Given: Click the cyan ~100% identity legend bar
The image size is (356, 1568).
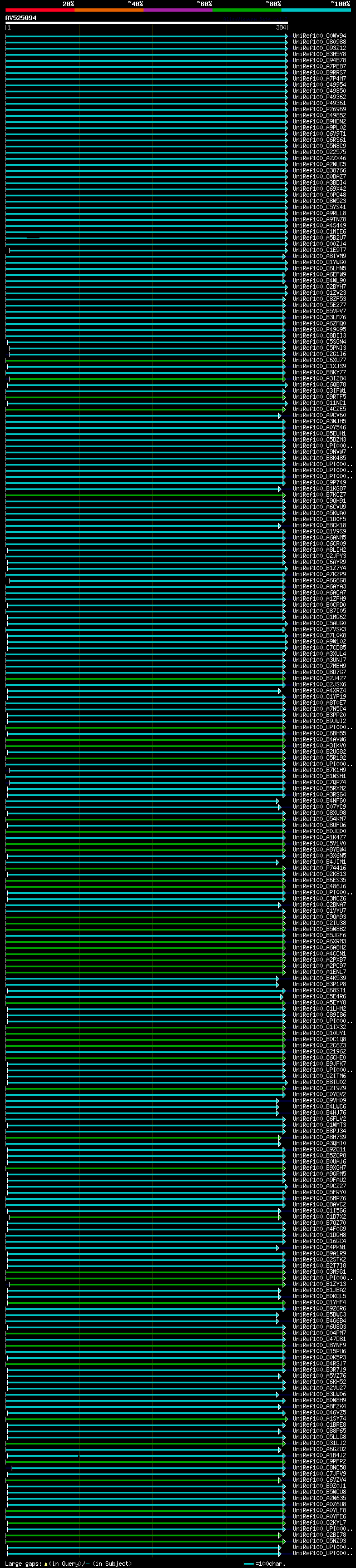Looking at the screenshot, I should tap(316, 11).
